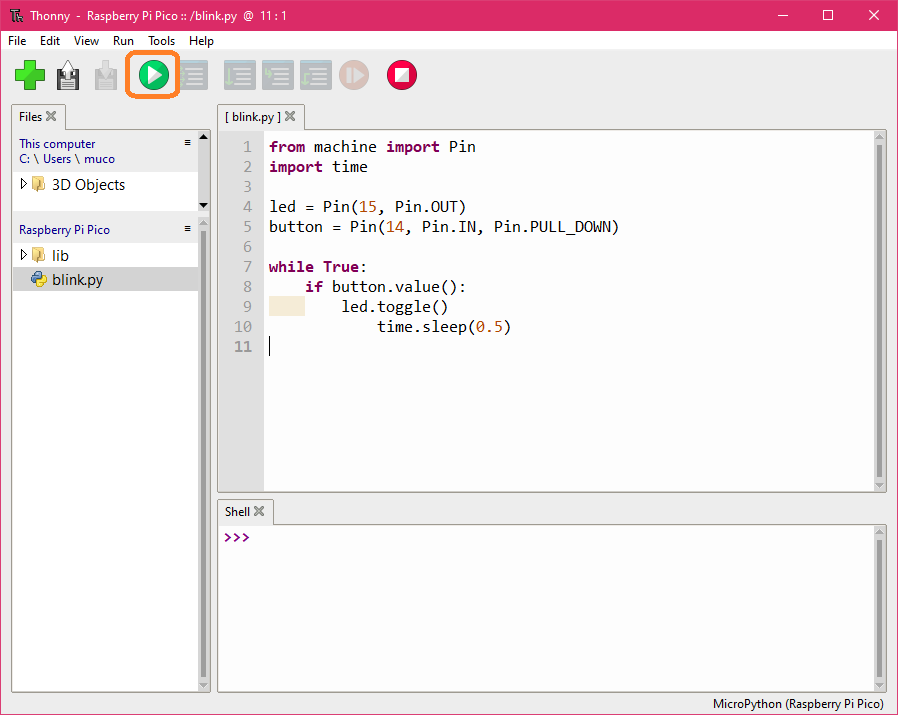Click on 'if button.value():' line

click(x=385, y=286)
